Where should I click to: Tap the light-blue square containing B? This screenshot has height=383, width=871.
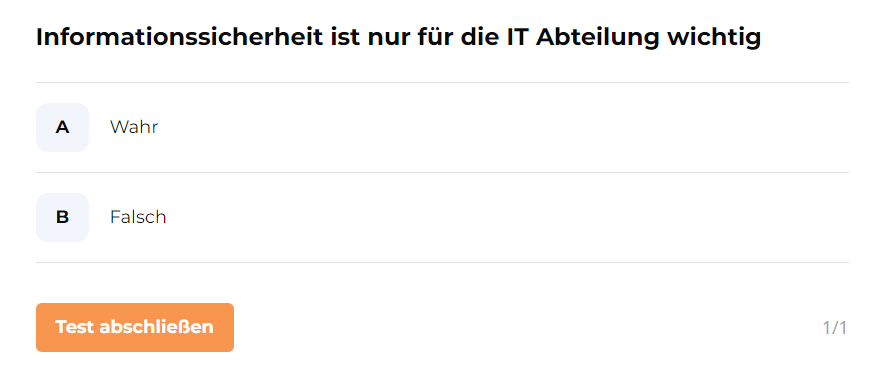pos(62,217)
